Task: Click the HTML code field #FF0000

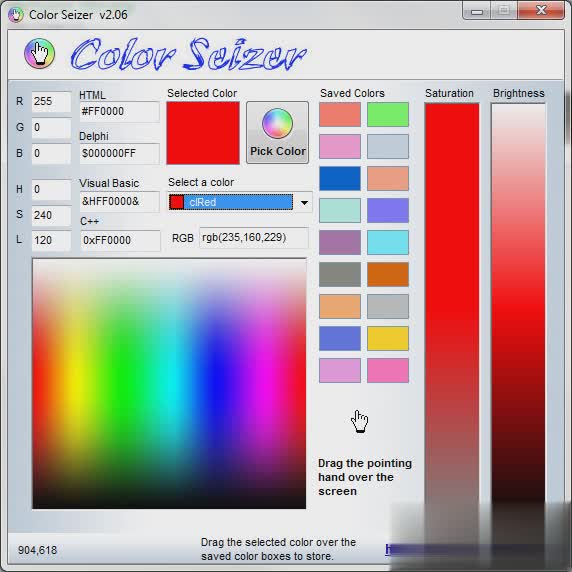Action: click(x=119, y=112)
